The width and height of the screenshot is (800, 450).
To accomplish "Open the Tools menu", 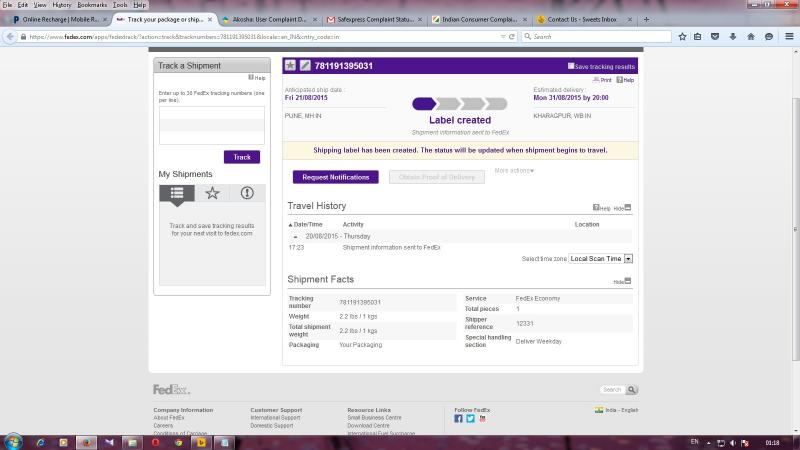I will pyautogui.click(x=120, y=5).
